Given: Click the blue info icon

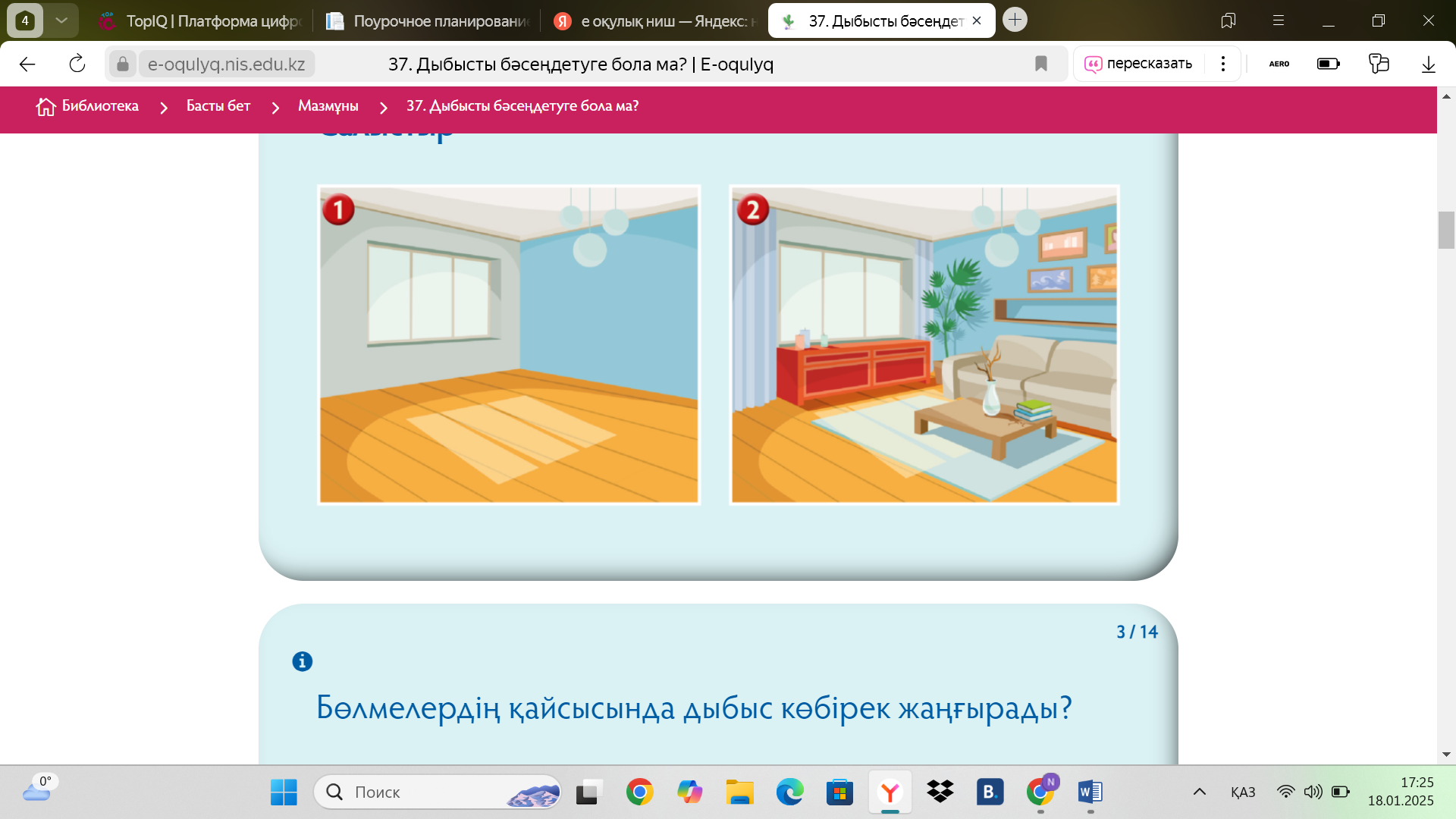Looking at the screenshot, I should click(302, 661).
